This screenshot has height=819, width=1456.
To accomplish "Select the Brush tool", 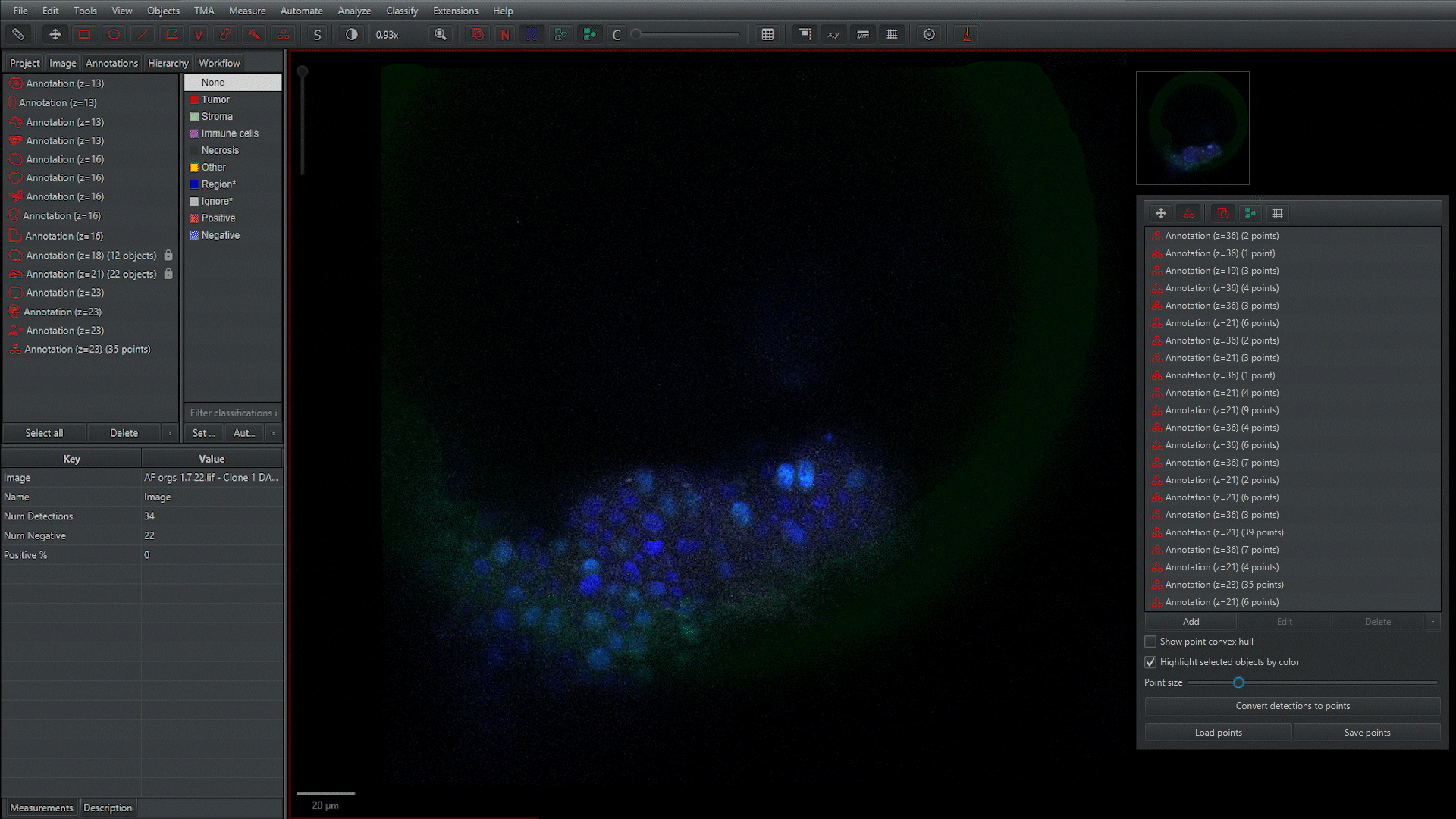I will pyautogui.click(x=225, y=34).
